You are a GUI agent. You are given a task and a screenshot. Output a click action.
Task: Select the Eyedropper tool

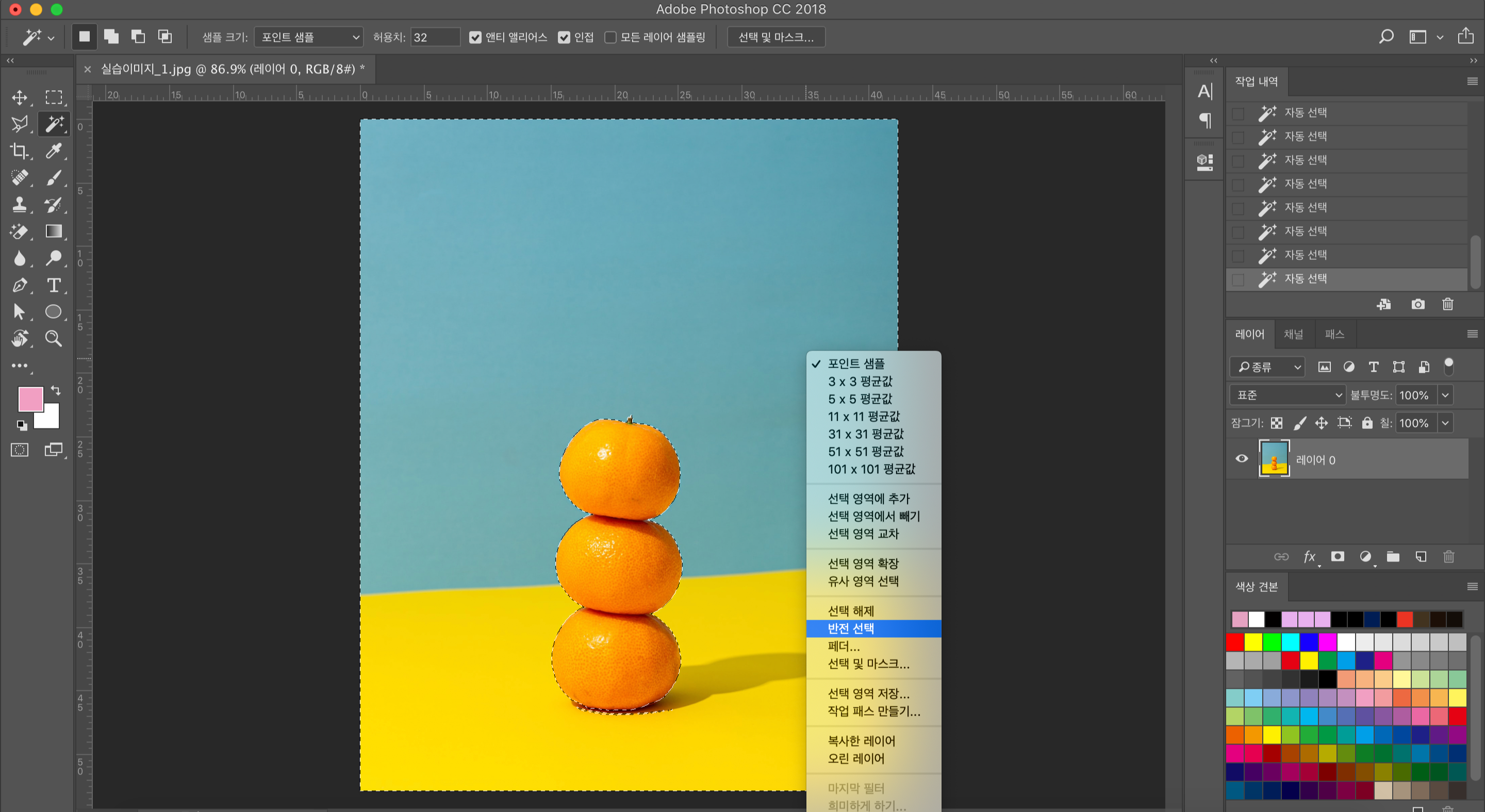click(54, 151)
